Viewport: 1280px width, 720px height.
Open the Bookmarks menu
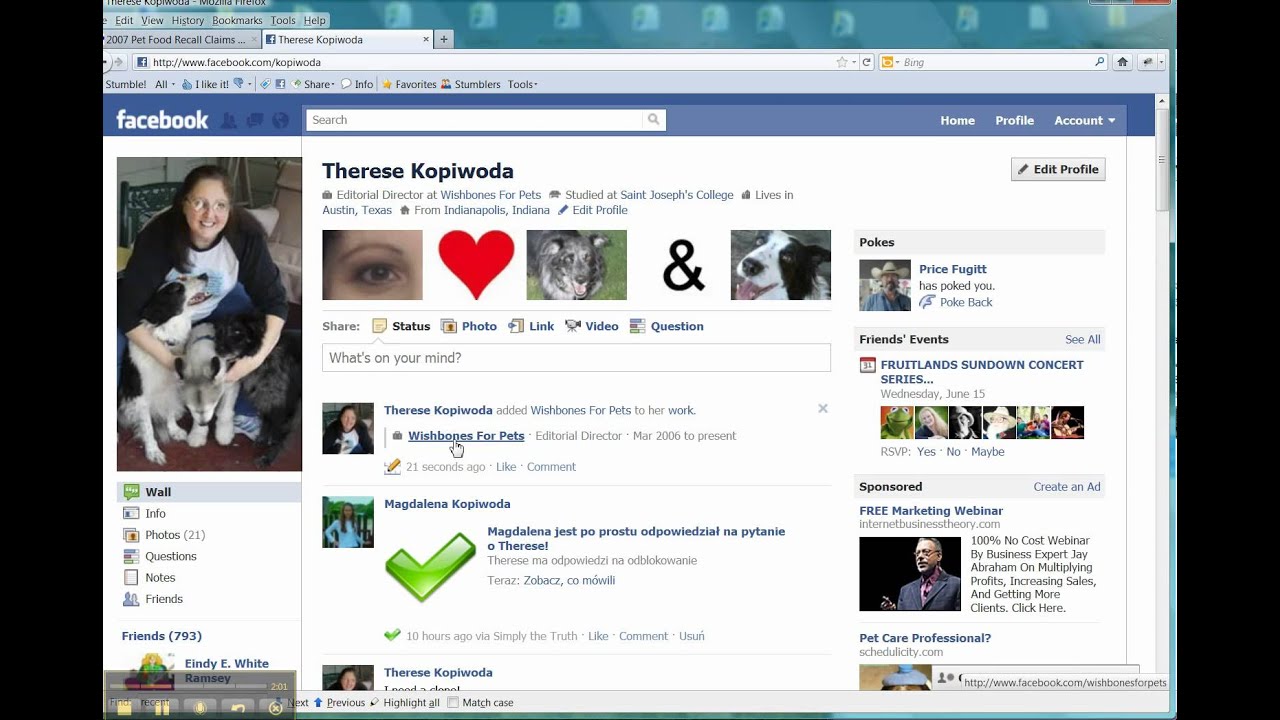point(237,20)
